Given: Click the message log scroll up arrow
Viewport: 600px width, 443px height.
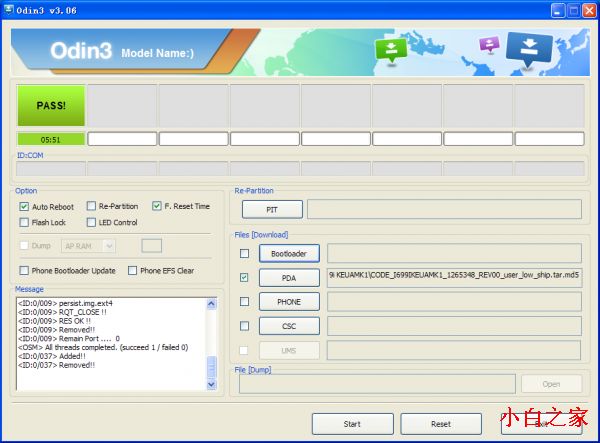Looking at the screenshot, I should tap(211, 304).
